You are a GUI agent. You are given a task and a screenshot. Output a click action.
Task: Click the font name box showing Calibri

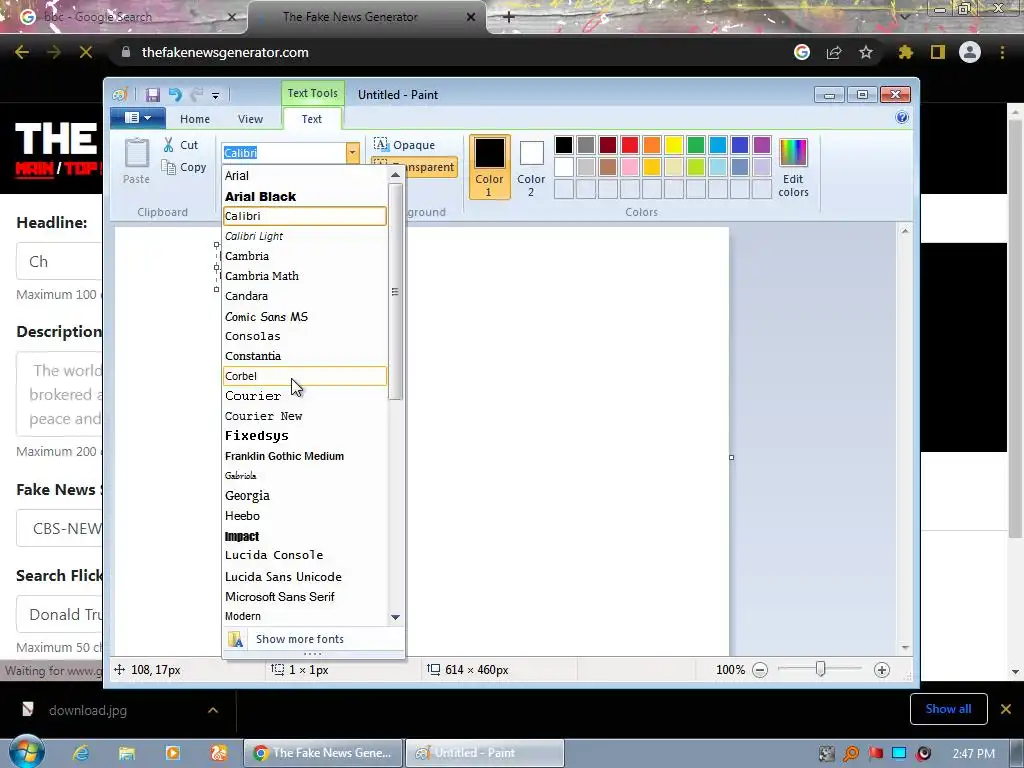pyautogui.click(x=283, y=153)
